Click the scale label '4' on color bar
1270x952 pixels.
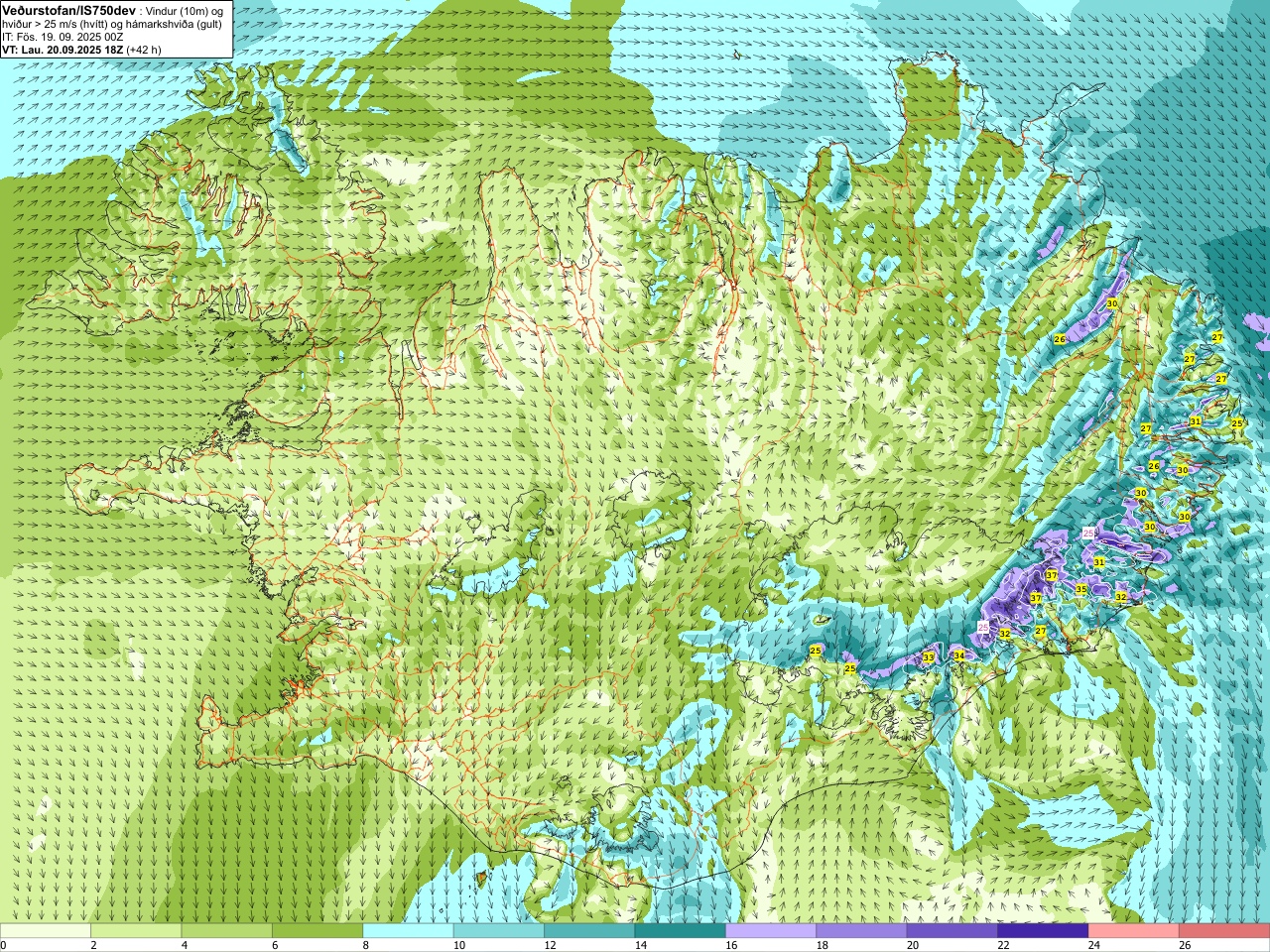tap(184, 946)
